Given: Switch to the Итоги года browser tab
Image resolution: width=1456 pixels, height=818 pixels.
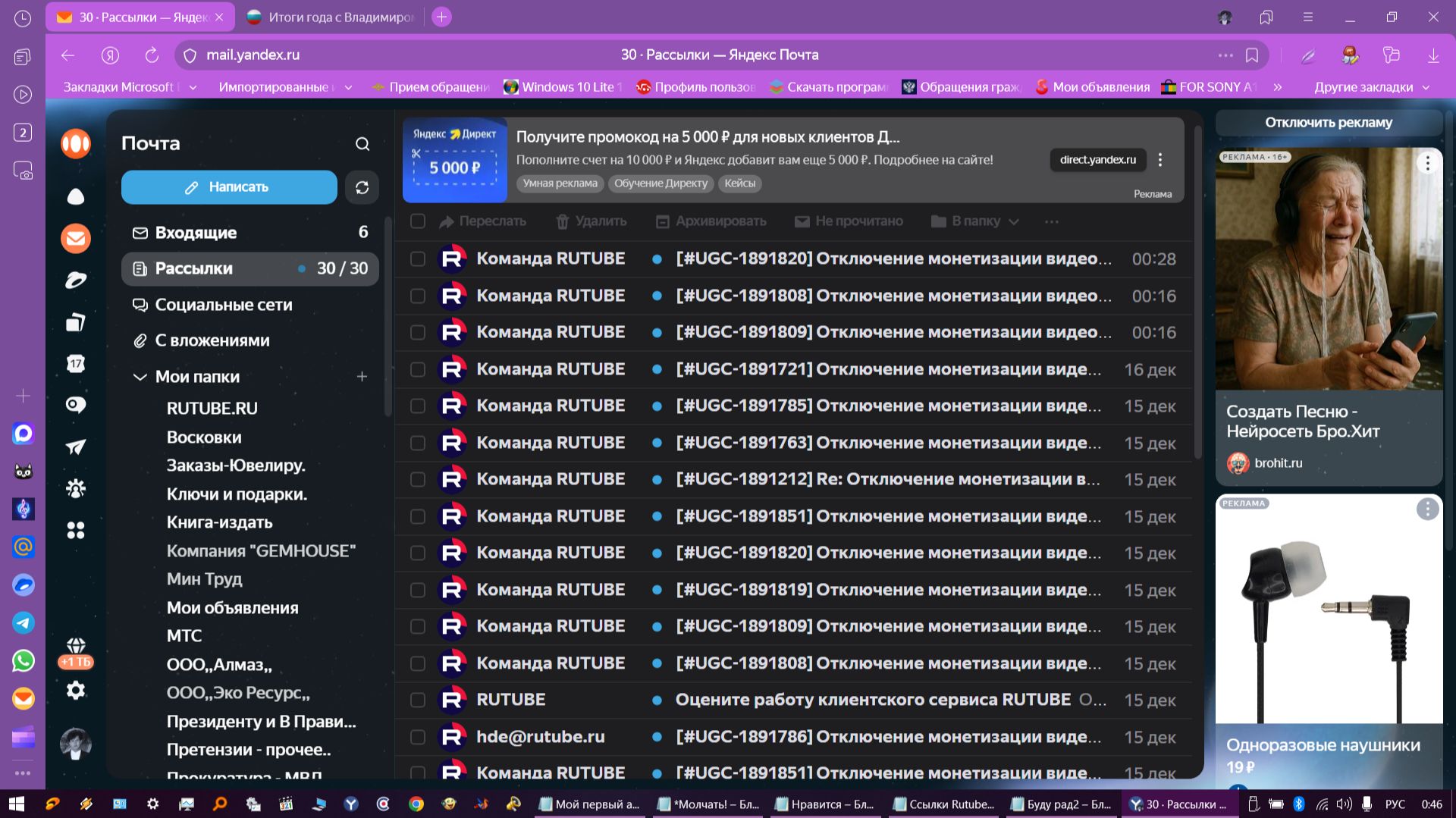Looking at the screenshot, I should tap(330, 17).
